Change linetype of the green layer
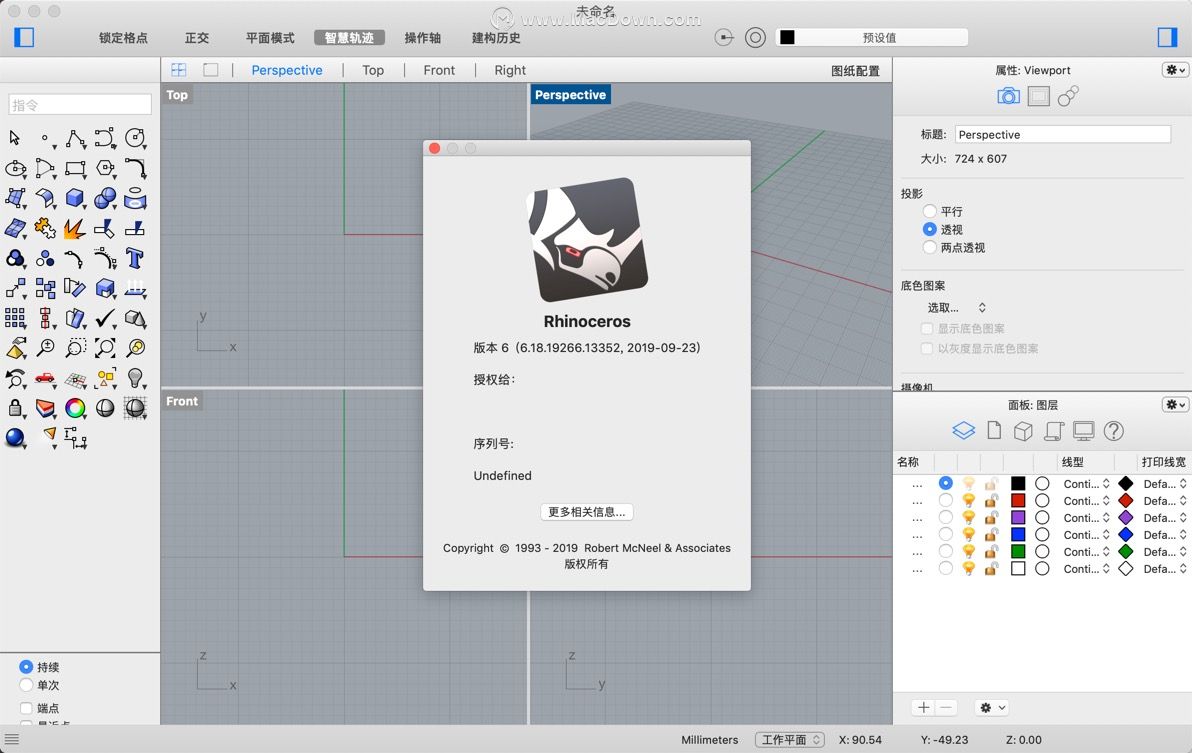The image size is (1192, 753). tap(1086, 552)
